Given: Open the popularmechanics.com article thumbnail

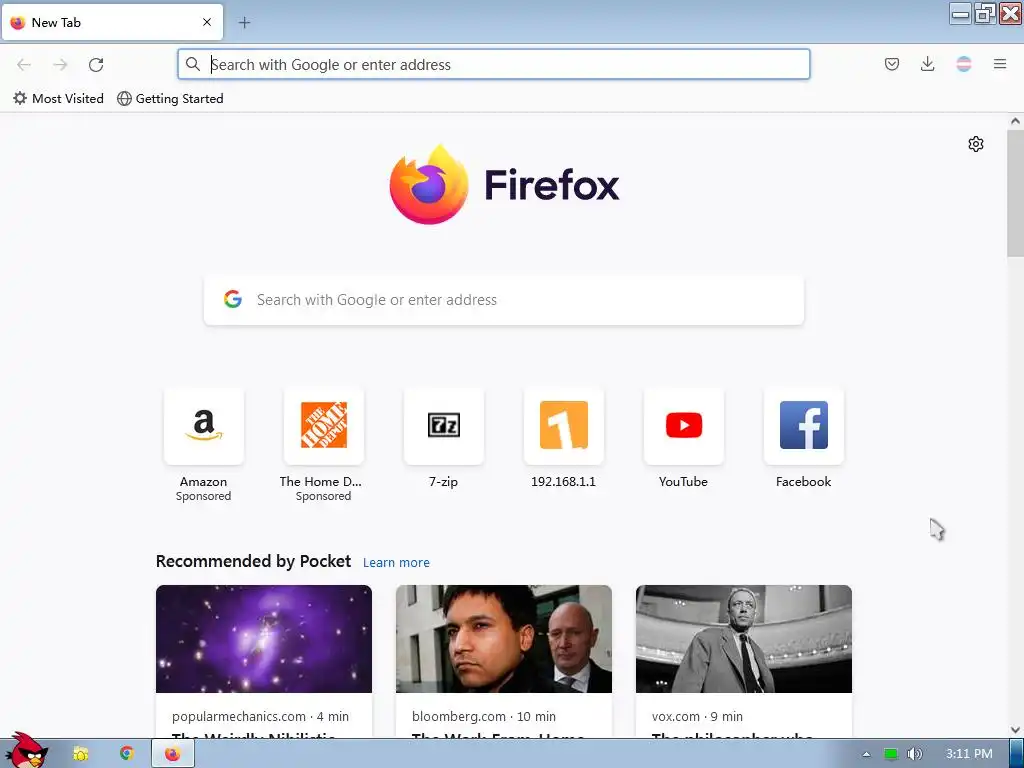Looking at the screenshot, I should click(x=264, y=639).
